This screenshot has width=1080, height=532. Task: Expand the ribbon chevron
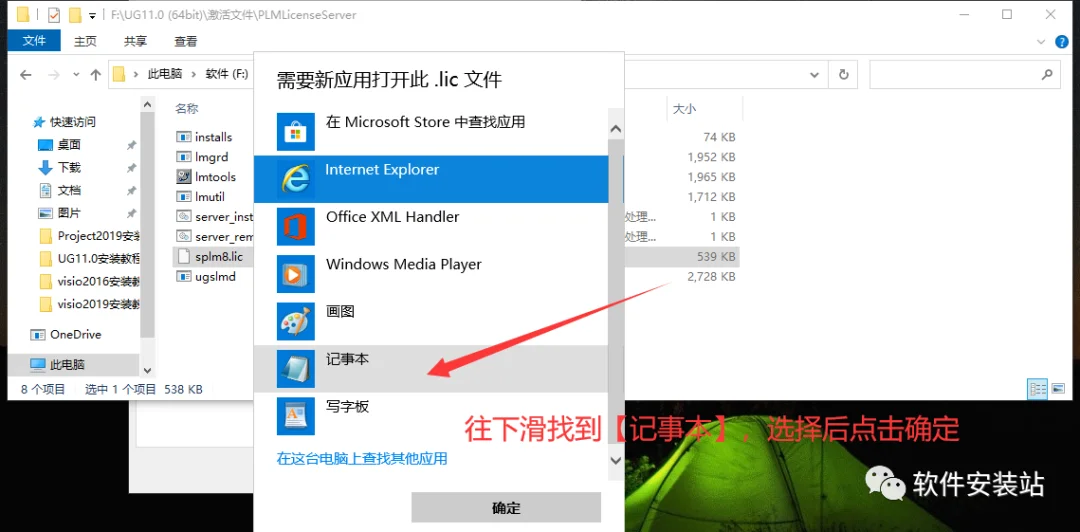(x=1041, y=41)
